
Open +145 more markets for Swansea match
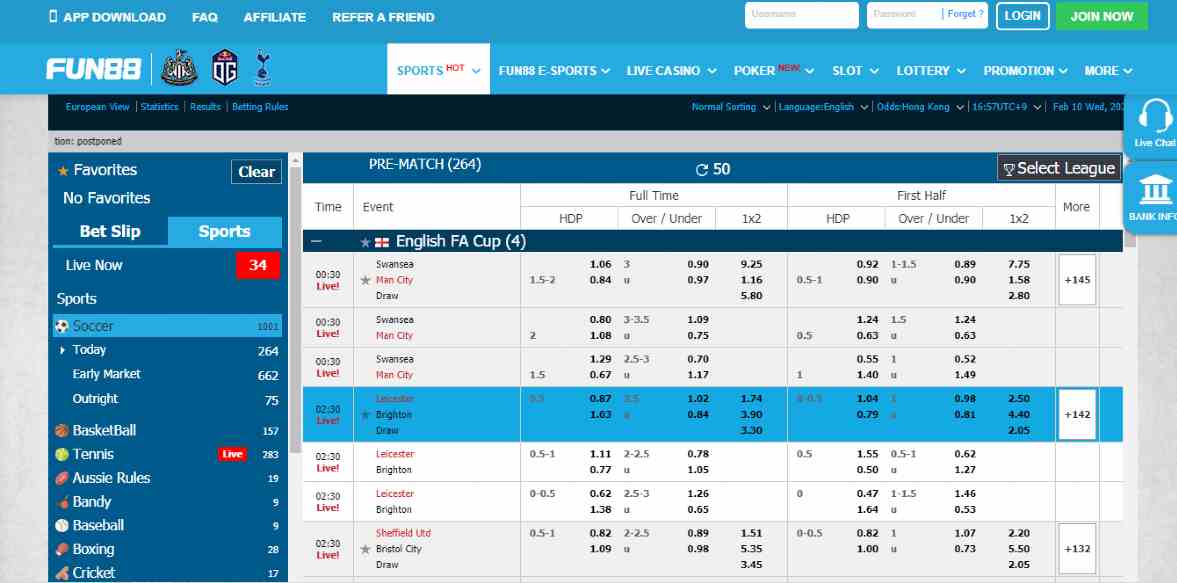(x=1077, y=280)
